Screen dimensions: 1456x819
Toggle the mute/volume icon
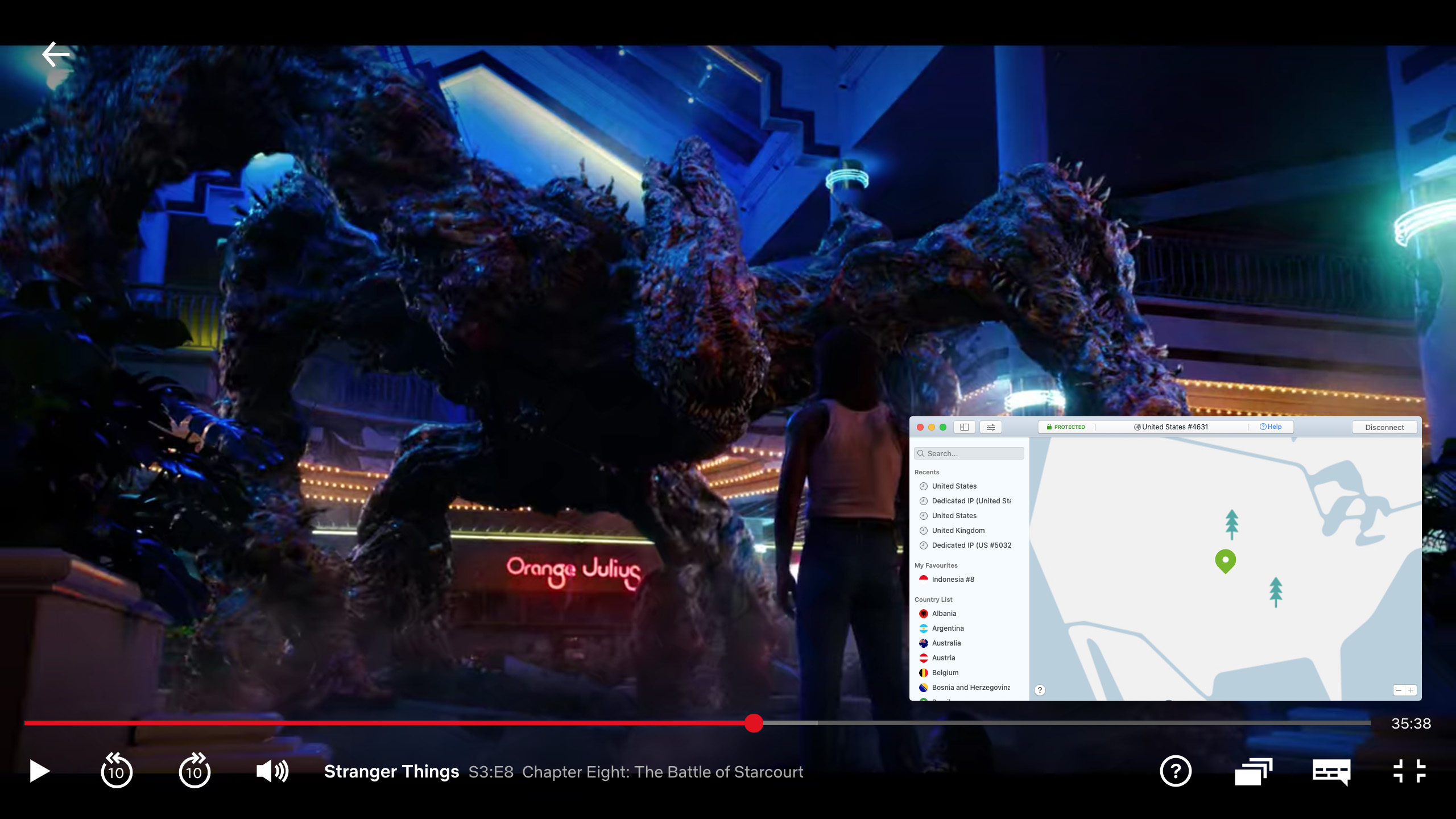pos(271,771)
